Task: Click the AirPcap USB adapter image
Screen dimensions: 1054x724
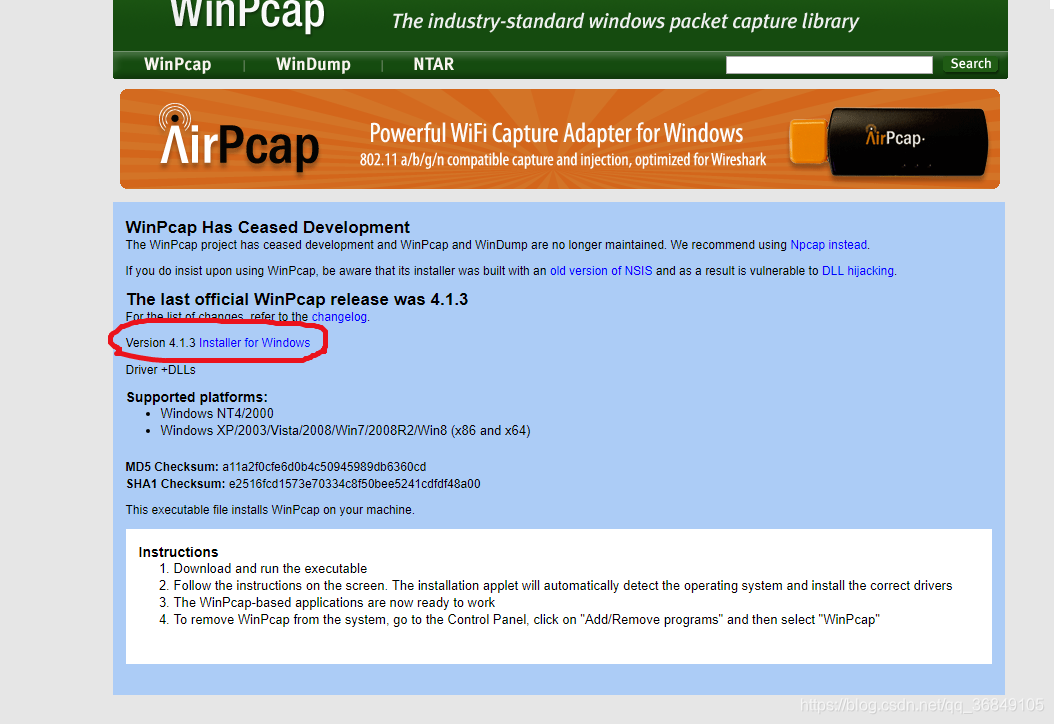Action: click(x=888, y=143)
